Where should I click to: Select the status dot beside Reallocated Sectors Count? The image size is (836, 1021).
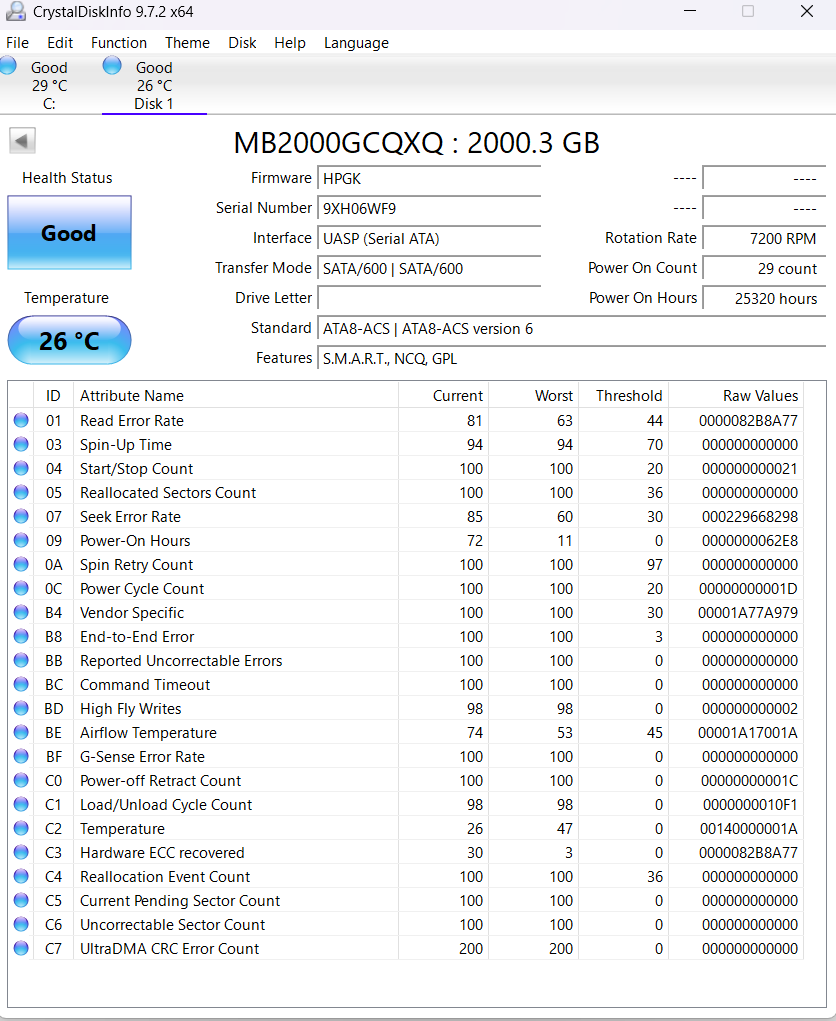coord(21,492)
